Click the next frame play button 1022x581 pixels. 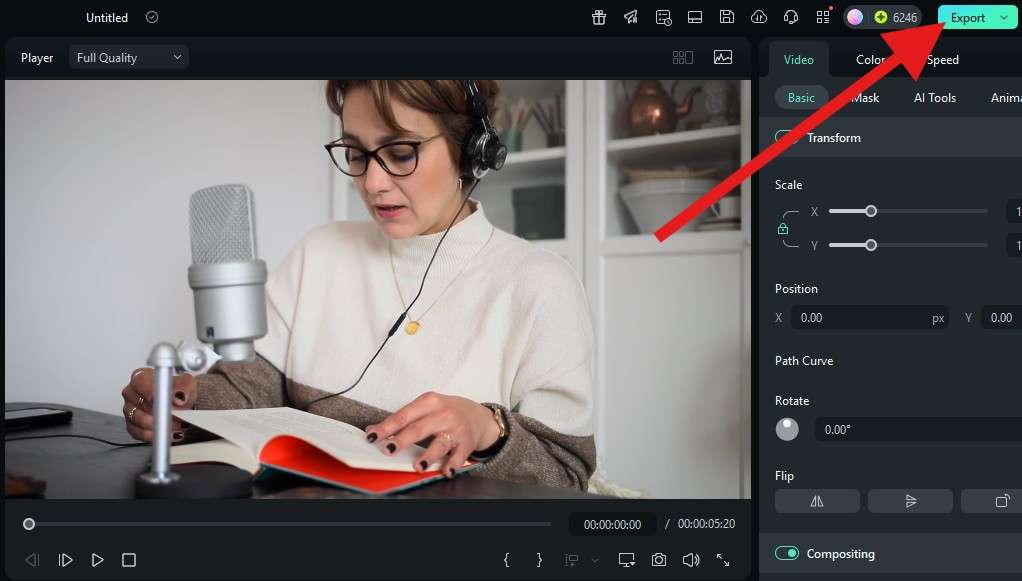(65, 560)
